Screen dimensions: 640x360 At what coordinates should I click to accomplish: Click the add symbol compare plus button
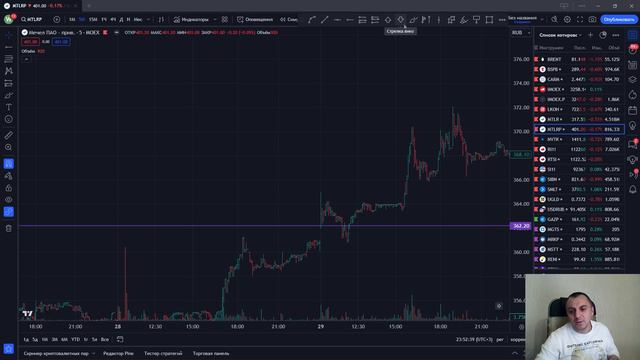pyautogui.click(x=57, y=20)
